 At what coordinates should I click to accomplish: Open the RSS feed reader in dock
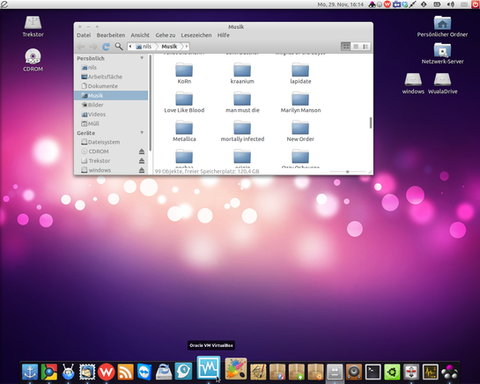point(126,372)
